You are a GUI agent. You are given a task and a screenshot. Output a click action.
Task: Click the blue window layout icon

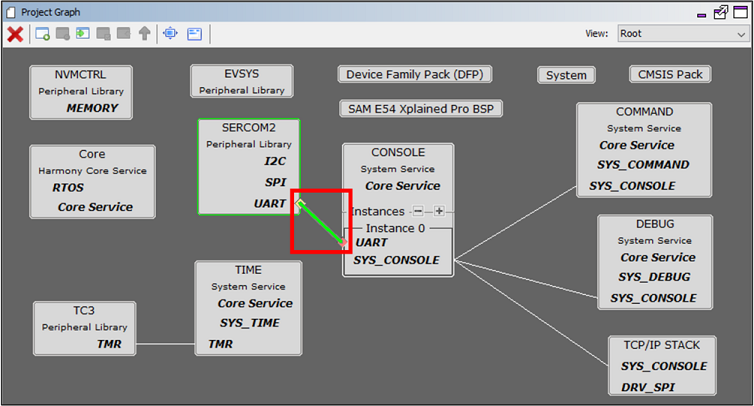(x=194, y=34)
